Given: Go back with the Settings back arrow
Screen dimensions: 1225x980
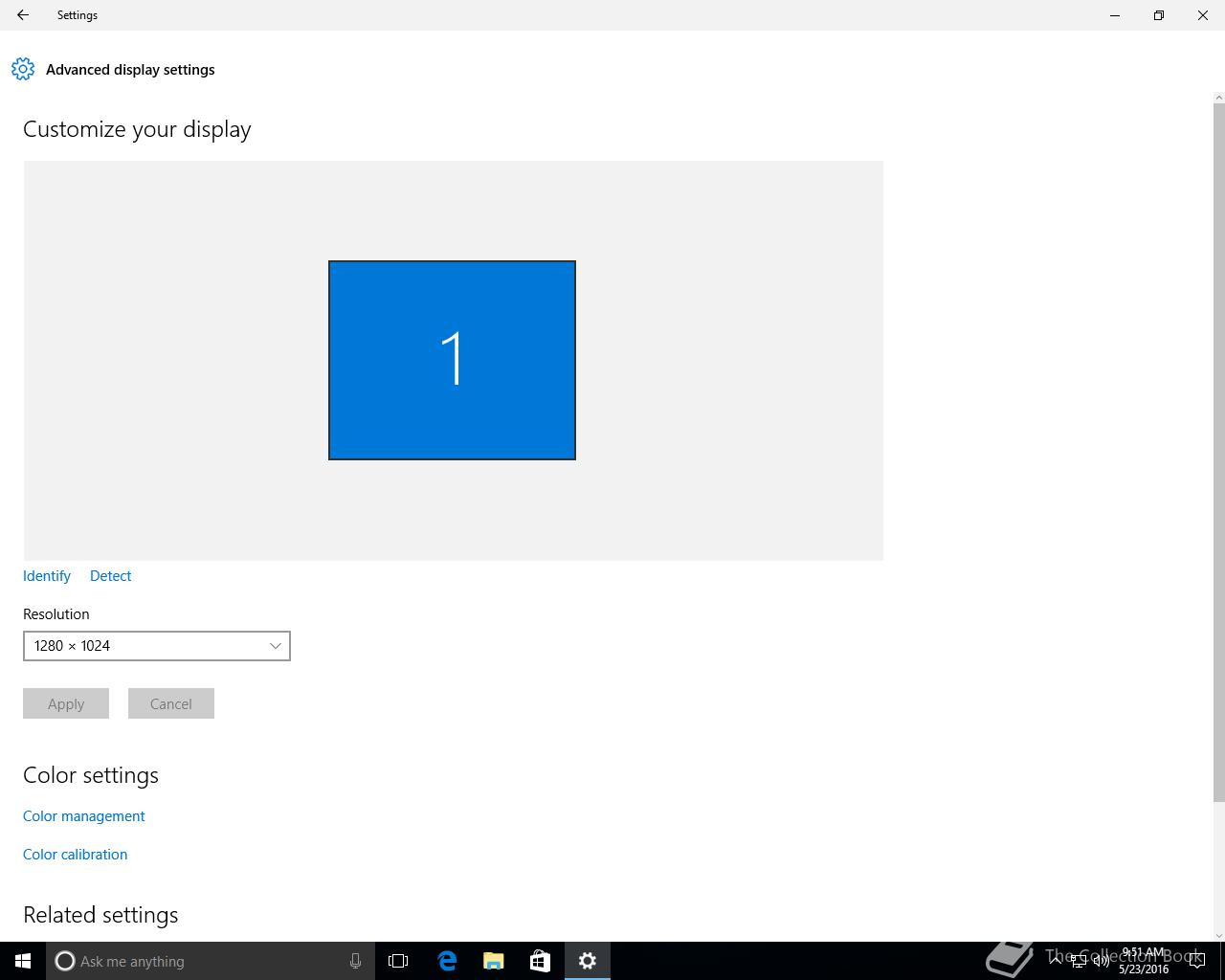Looking at the screenshot, I should coord(23,15).
